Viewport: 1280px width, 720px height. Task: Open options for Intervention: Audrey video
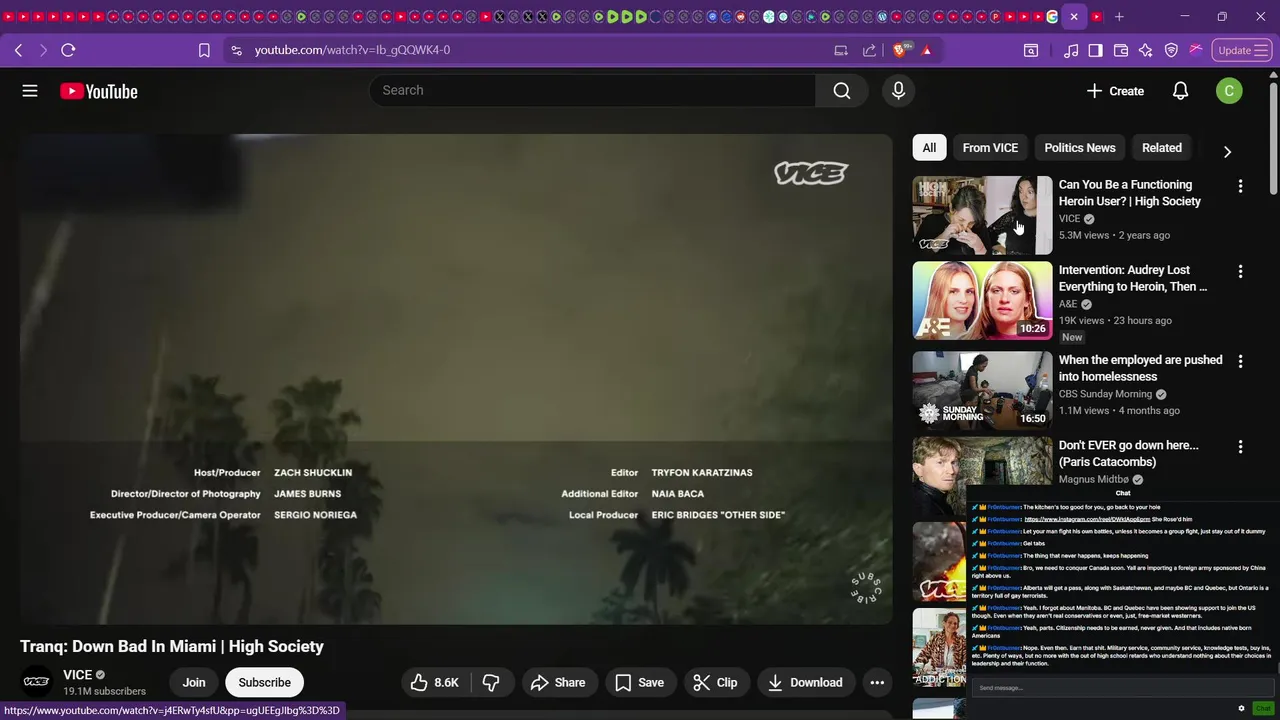point(1240,271)
